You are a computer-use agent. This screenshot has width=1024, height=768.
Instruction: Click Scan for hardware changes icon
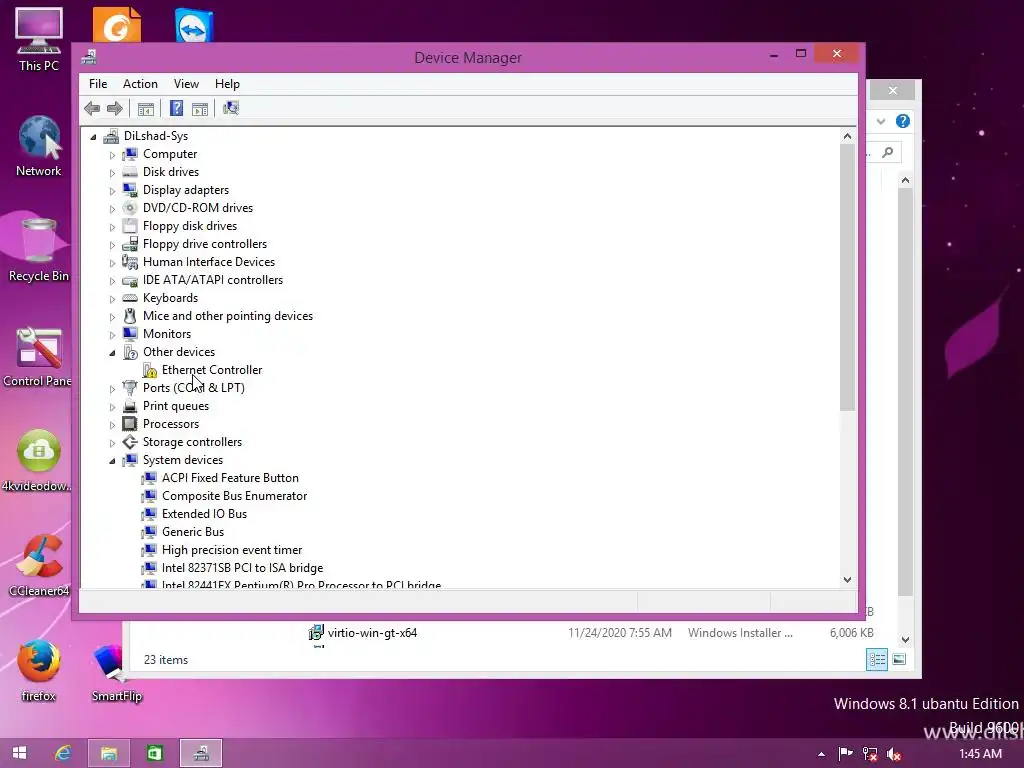point(231,108)
